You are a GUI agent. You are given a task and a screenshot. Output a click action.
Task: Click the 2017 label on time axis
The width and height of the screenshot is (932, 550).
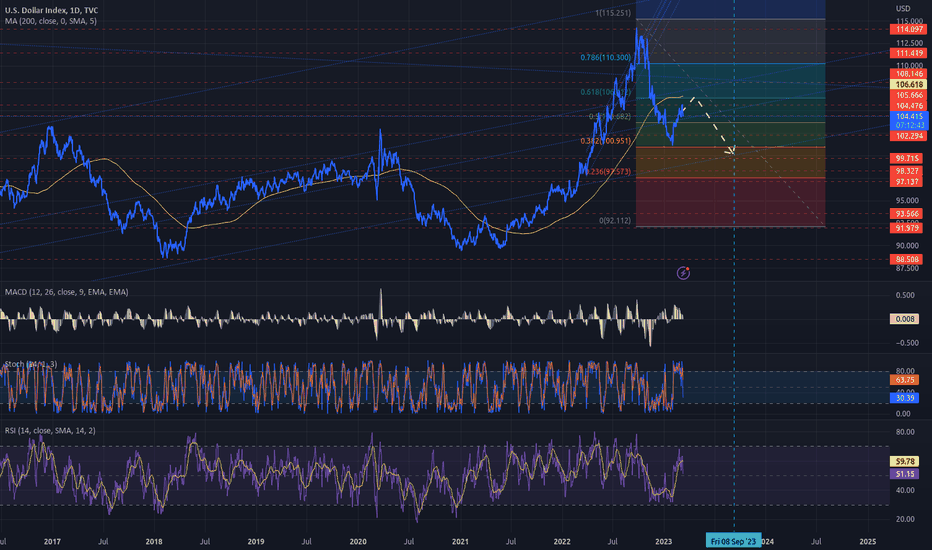click(x=52, y=542)
